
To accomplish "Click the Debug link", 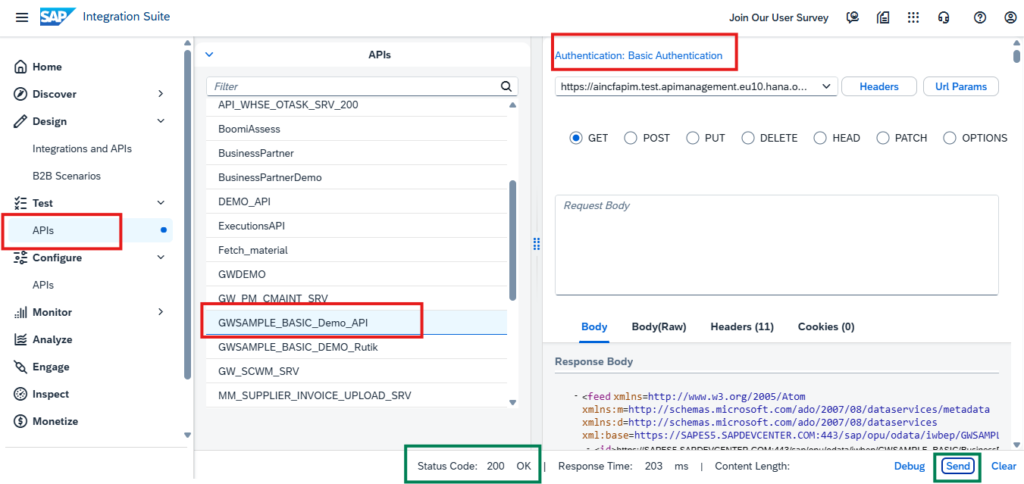I will tap(909, 466).
